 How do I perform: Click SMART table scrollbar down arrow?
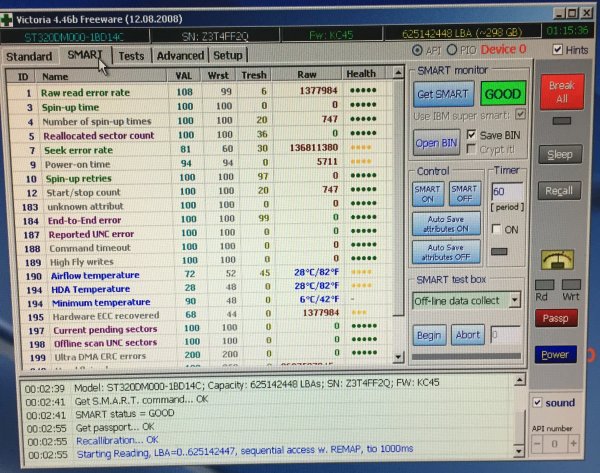click(398, 357)
